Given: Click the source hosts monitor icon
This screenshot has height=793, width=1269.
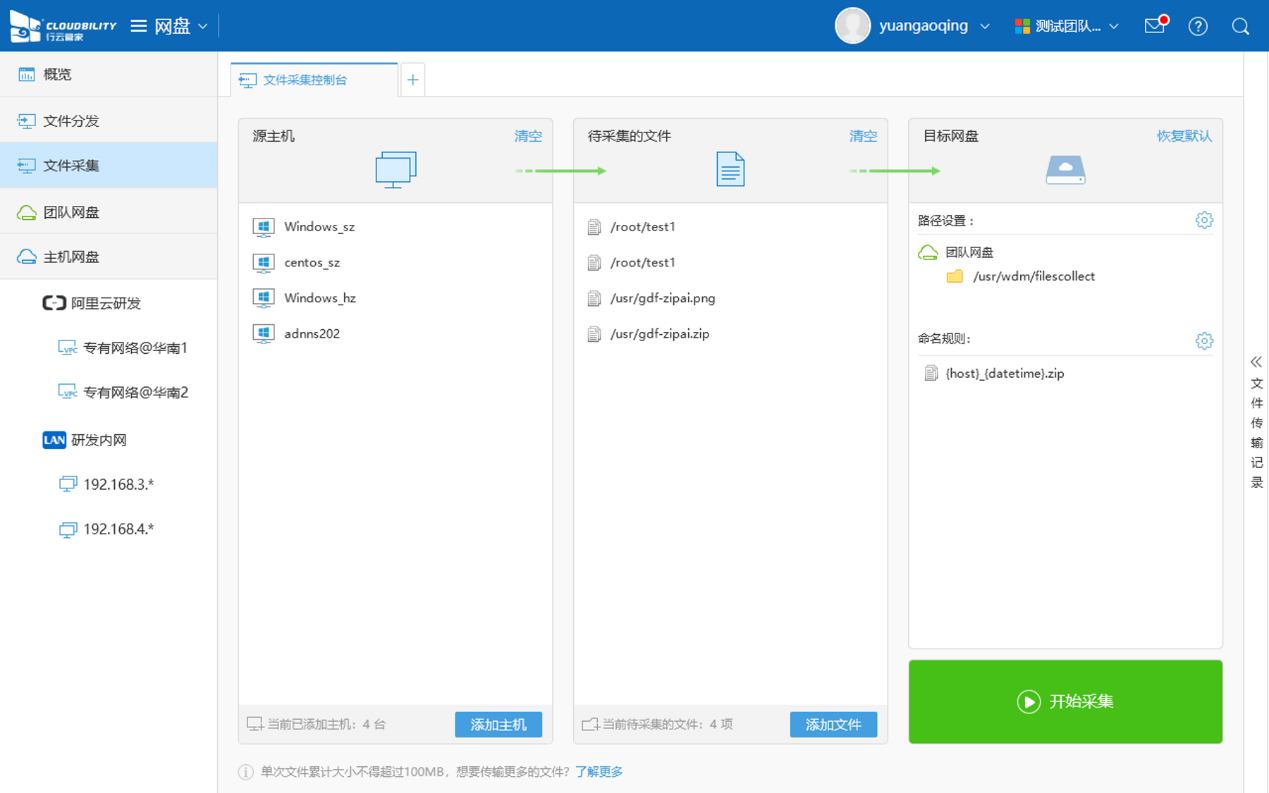Looking at the screenshot, I should click(396, 170).
